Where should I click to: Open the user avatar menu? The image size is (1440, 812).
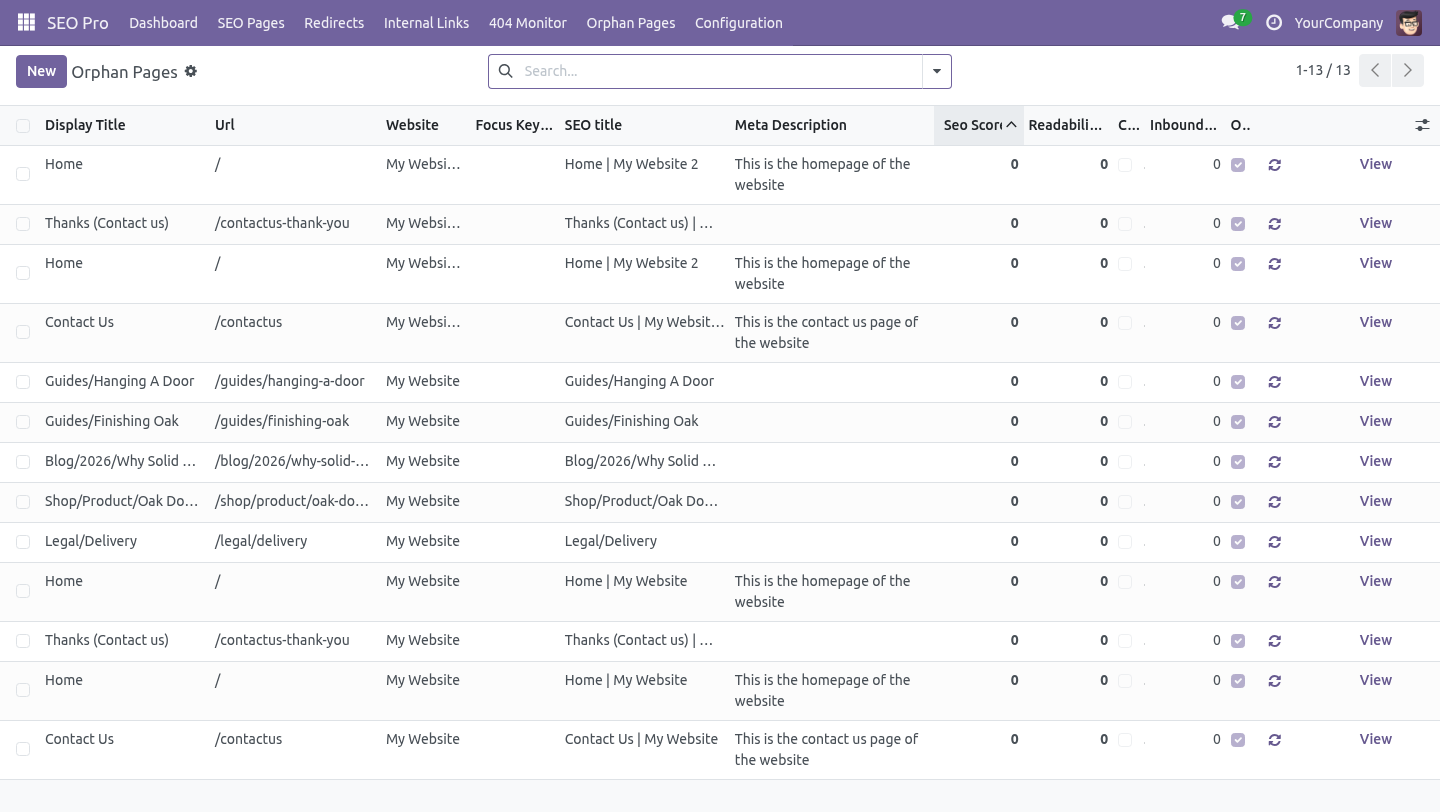pyautogui.click(x=1409, y=22)
